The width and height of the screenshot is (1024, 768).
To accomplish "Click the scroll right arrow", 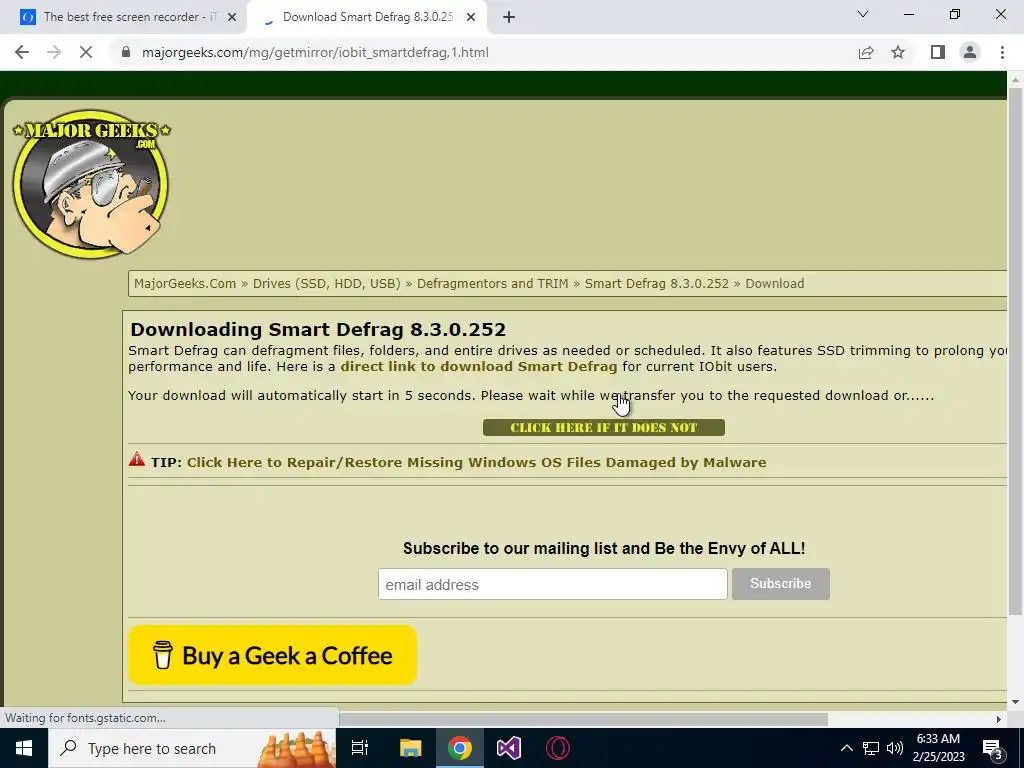I will click(x=999, y=719).
